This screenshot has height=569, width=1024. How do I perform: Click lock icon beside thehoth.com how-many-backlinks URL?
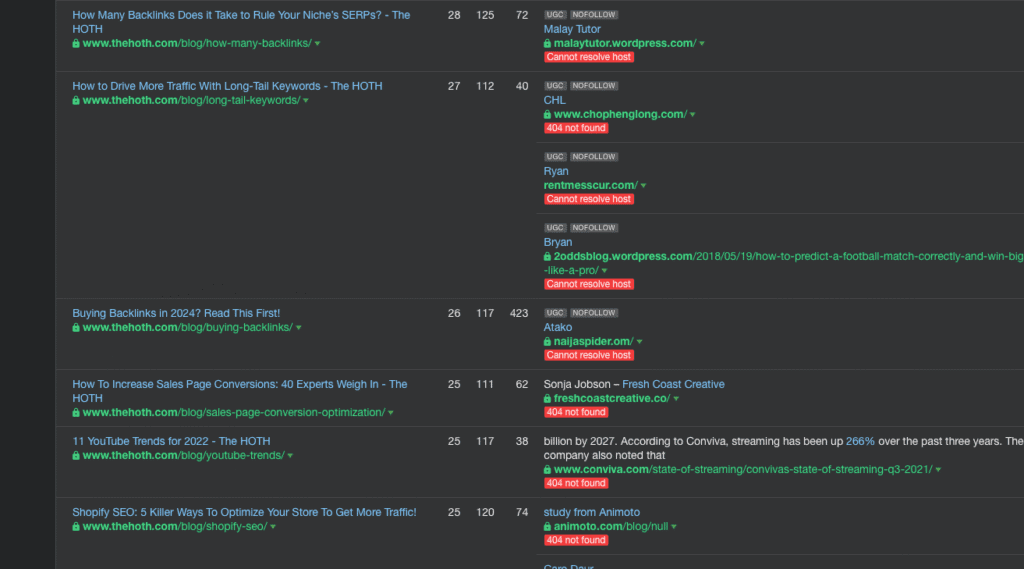[76, 44]
